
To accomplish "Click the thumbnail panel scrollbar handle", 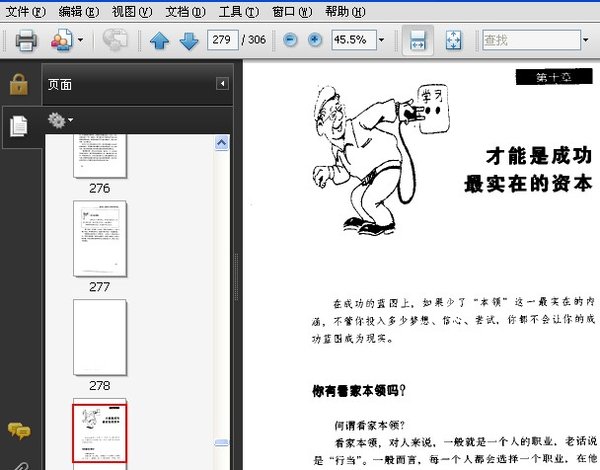I will coord(222,443).
